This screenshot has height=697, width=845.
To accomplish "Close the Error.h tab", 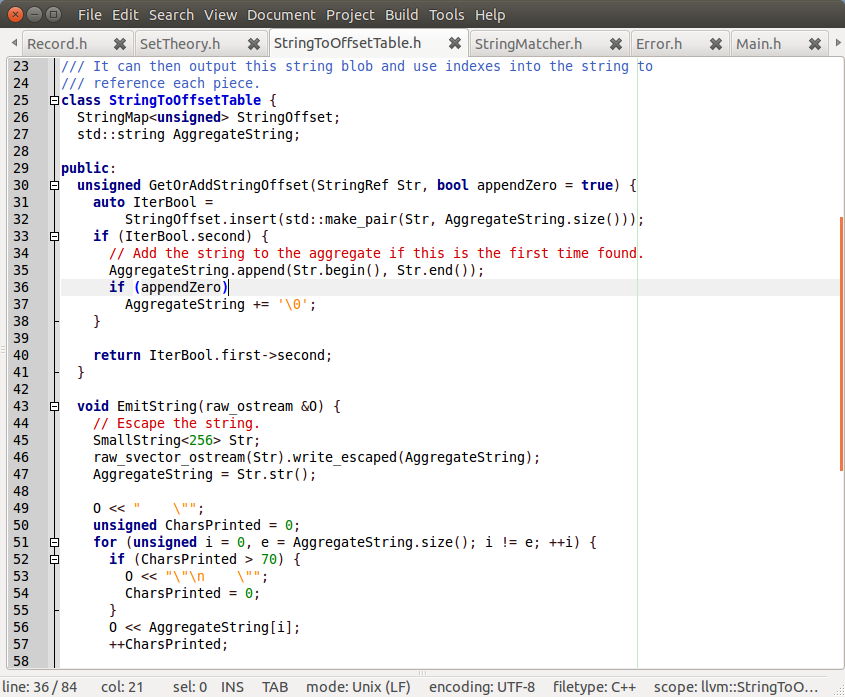I will 716,44.
